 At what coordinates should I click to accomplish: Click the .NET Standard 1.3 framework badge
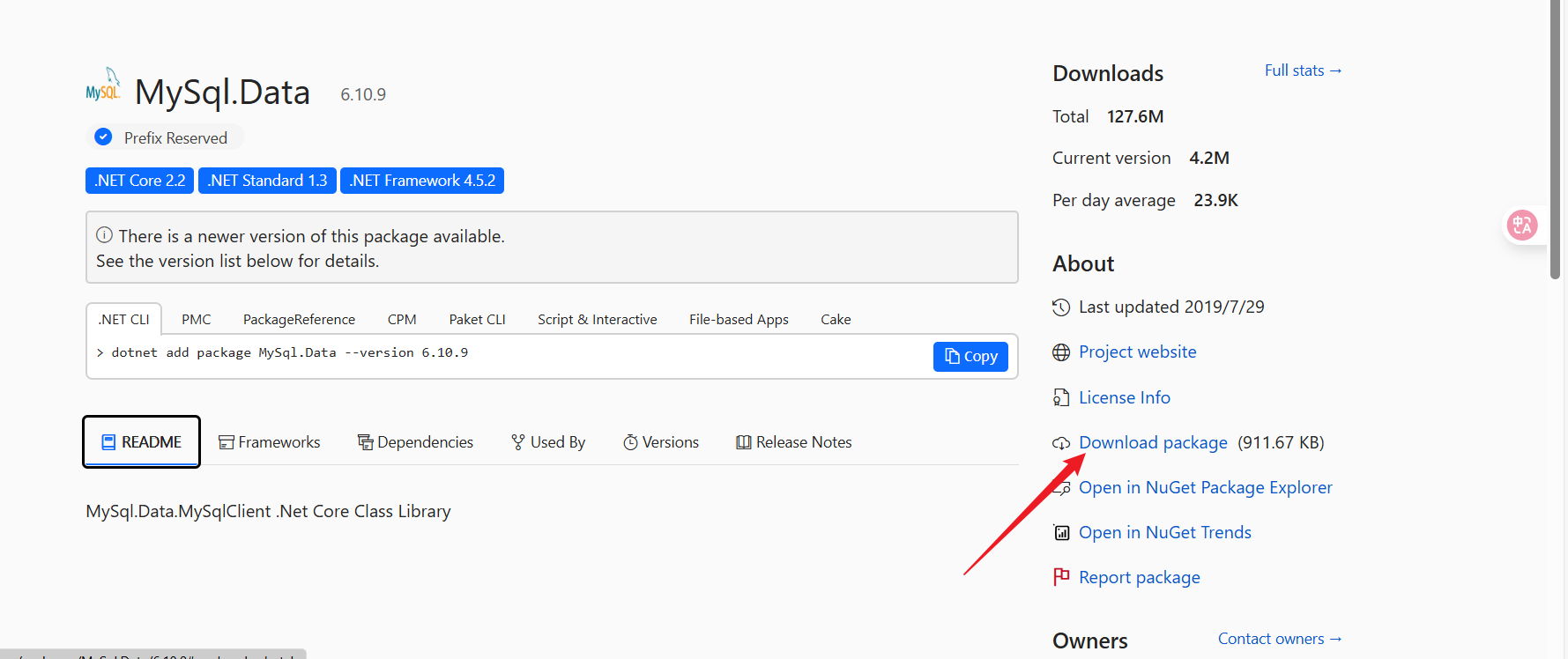[x=267, y=181]
